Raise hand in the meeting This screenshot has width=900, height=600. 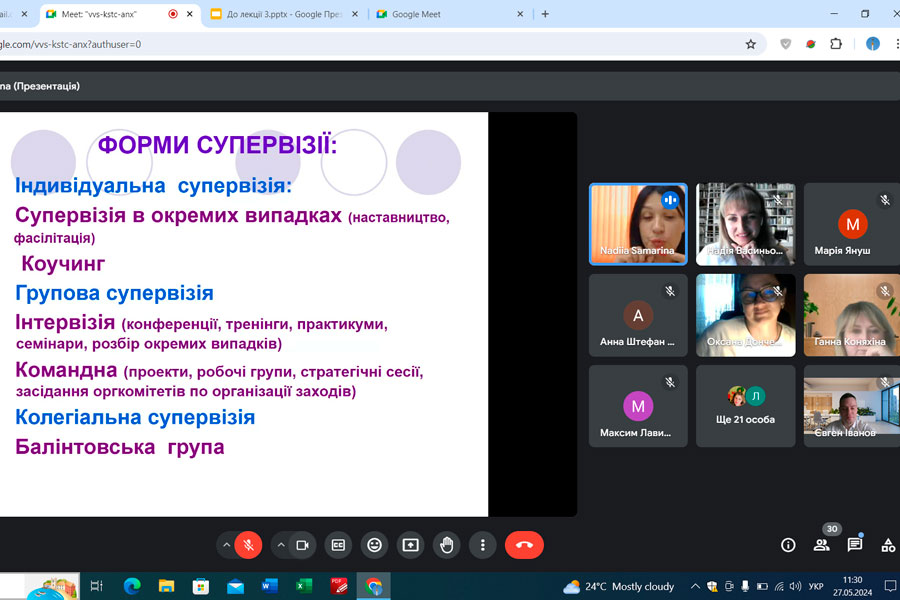pyautogui.click(x=447, y=545)
